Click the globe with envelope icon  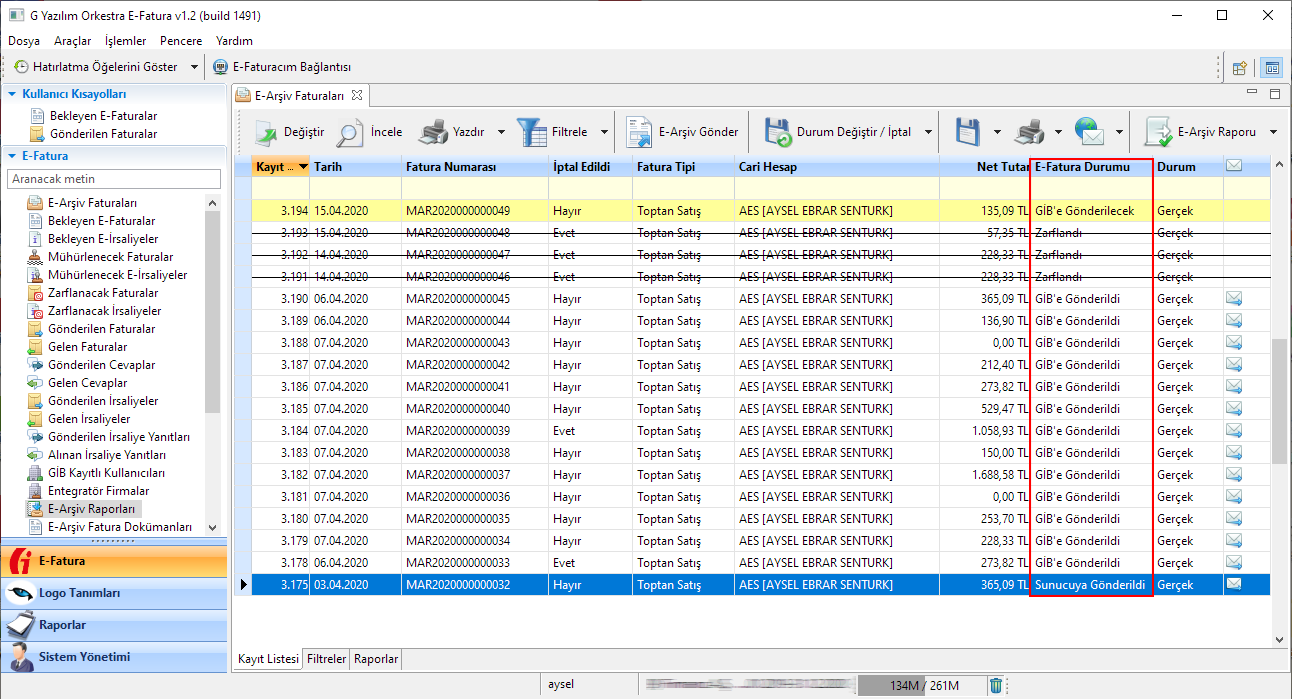pyautogui.click(x=1088, y=132)
